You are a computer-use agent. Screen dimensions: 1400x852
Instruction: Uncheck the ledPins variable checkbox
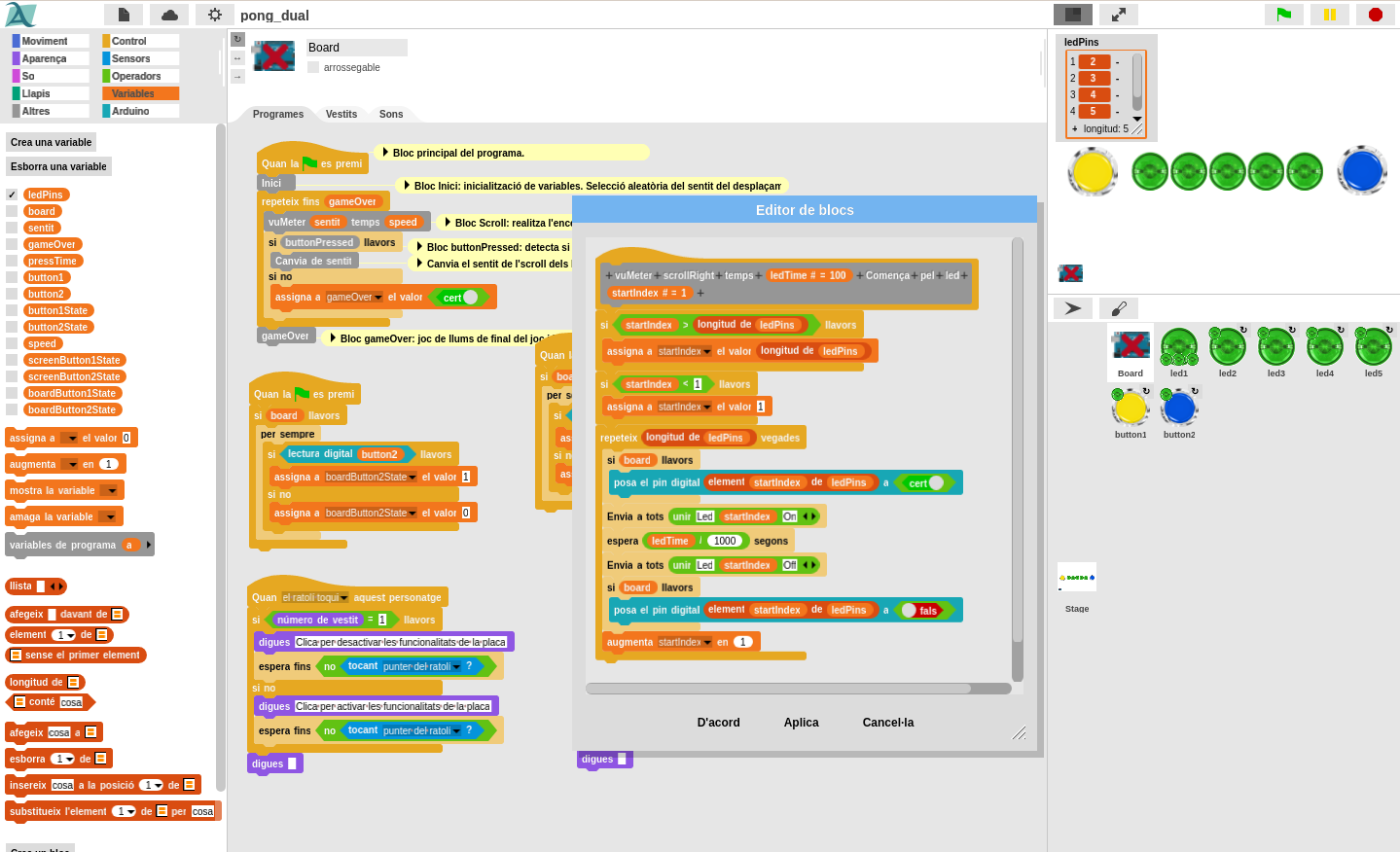point(12,195)
